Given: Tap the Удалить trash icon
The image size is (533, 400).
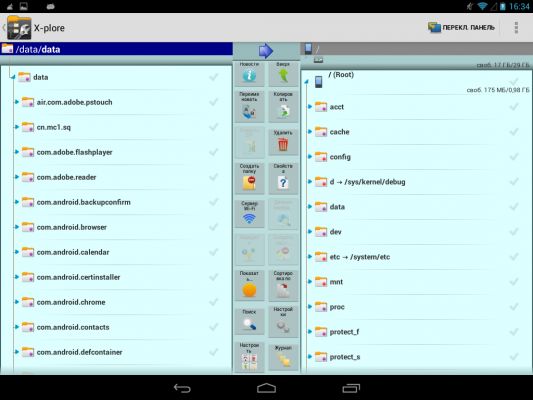Looking at the screenshot, I should tap(283, 142).
